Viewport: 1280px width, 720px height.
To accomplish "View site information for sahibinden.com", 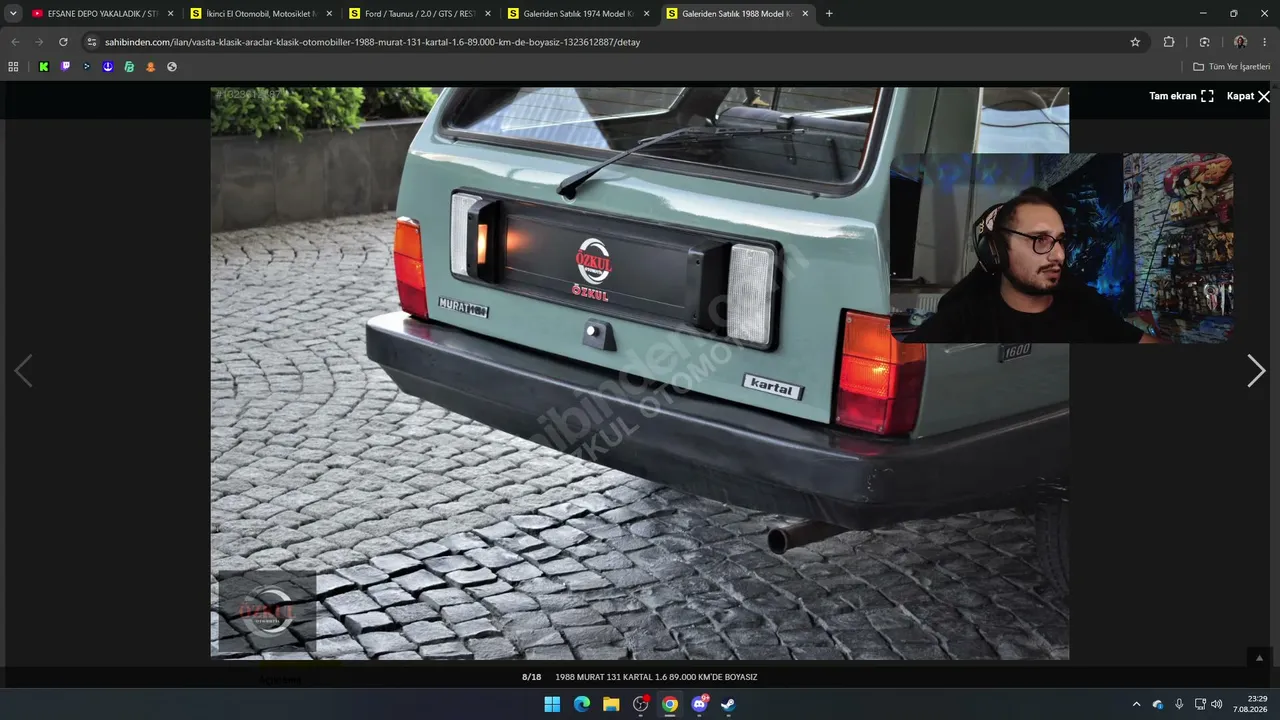I will (92, 42).
